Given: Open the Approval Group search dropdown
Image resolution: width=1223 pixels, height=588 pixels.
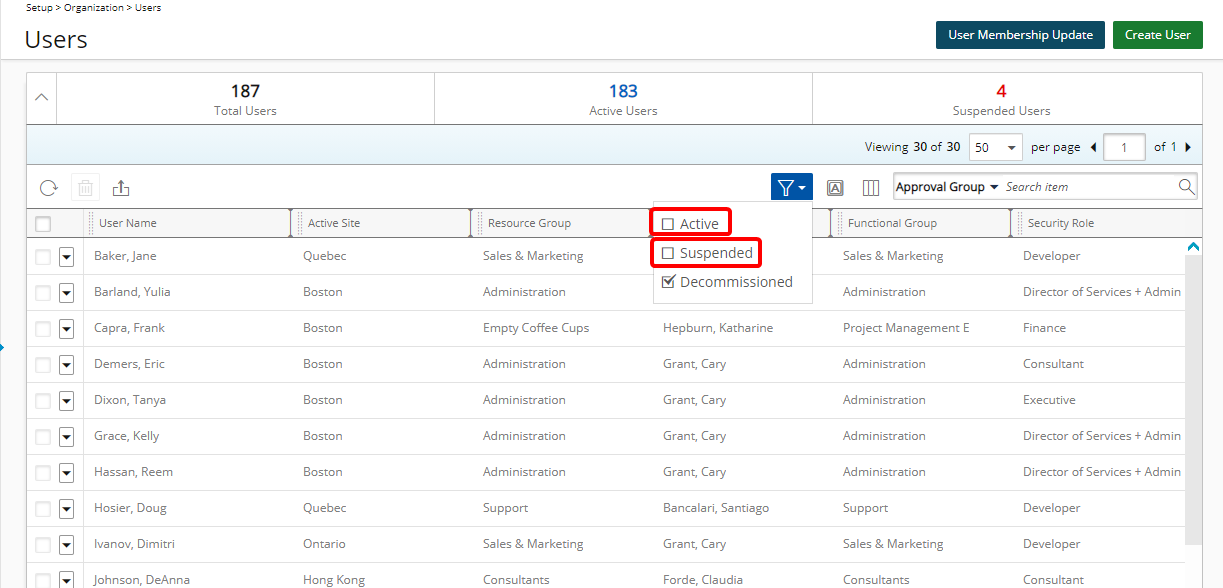Looking at the screenshot, I should 947,187.
